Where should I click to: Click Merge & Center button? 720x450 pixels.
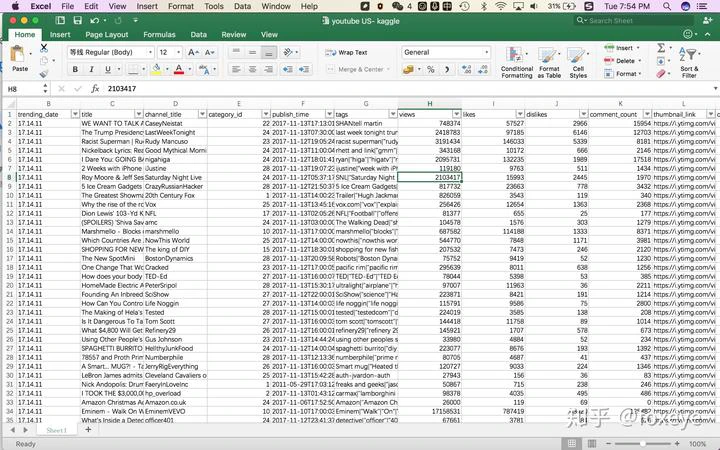pos(355,69)
